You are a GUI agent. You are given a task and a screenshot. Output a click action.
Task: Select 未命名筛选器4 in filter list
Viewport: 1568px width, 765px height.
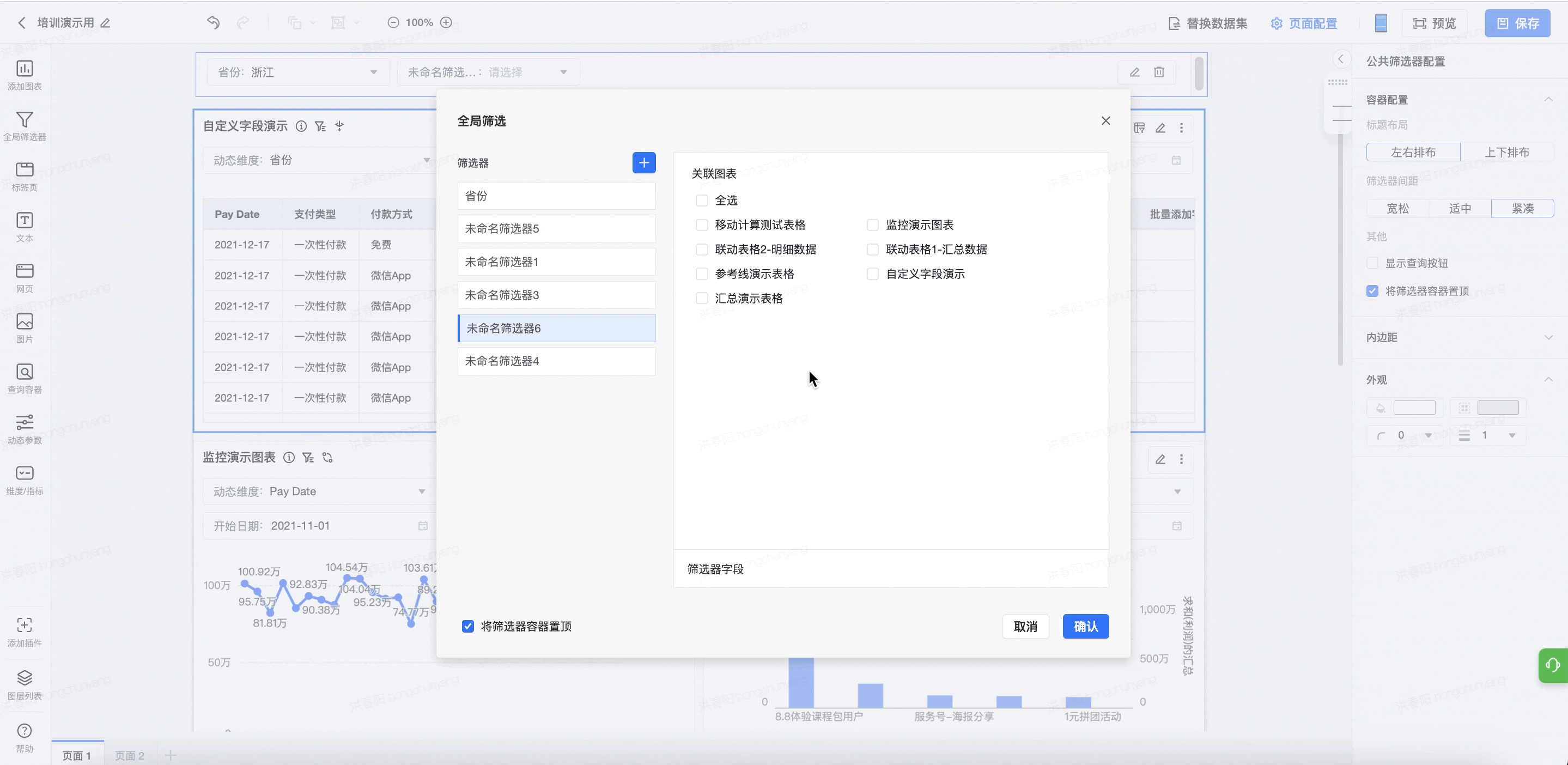point(556,361)
